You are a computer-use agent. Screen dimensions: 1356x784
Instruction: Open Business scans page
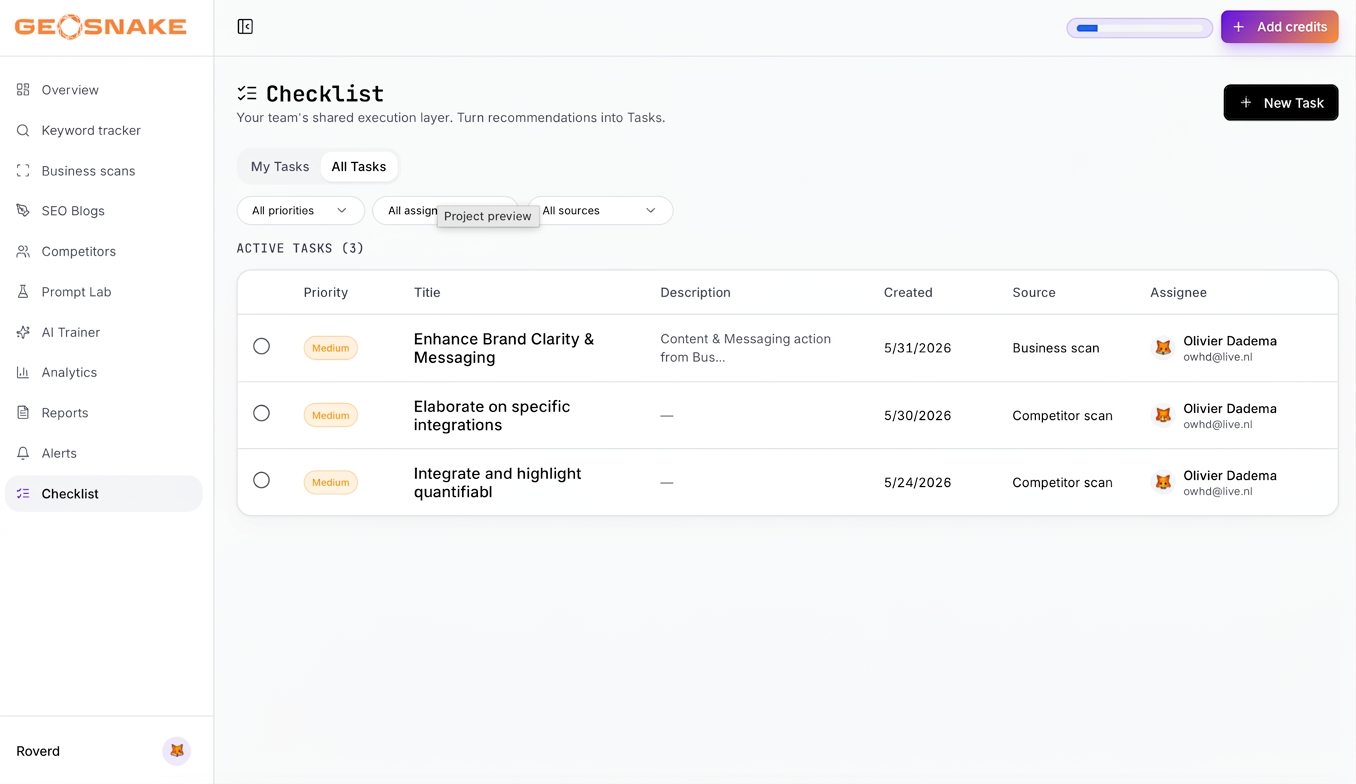tap(104, 171)
